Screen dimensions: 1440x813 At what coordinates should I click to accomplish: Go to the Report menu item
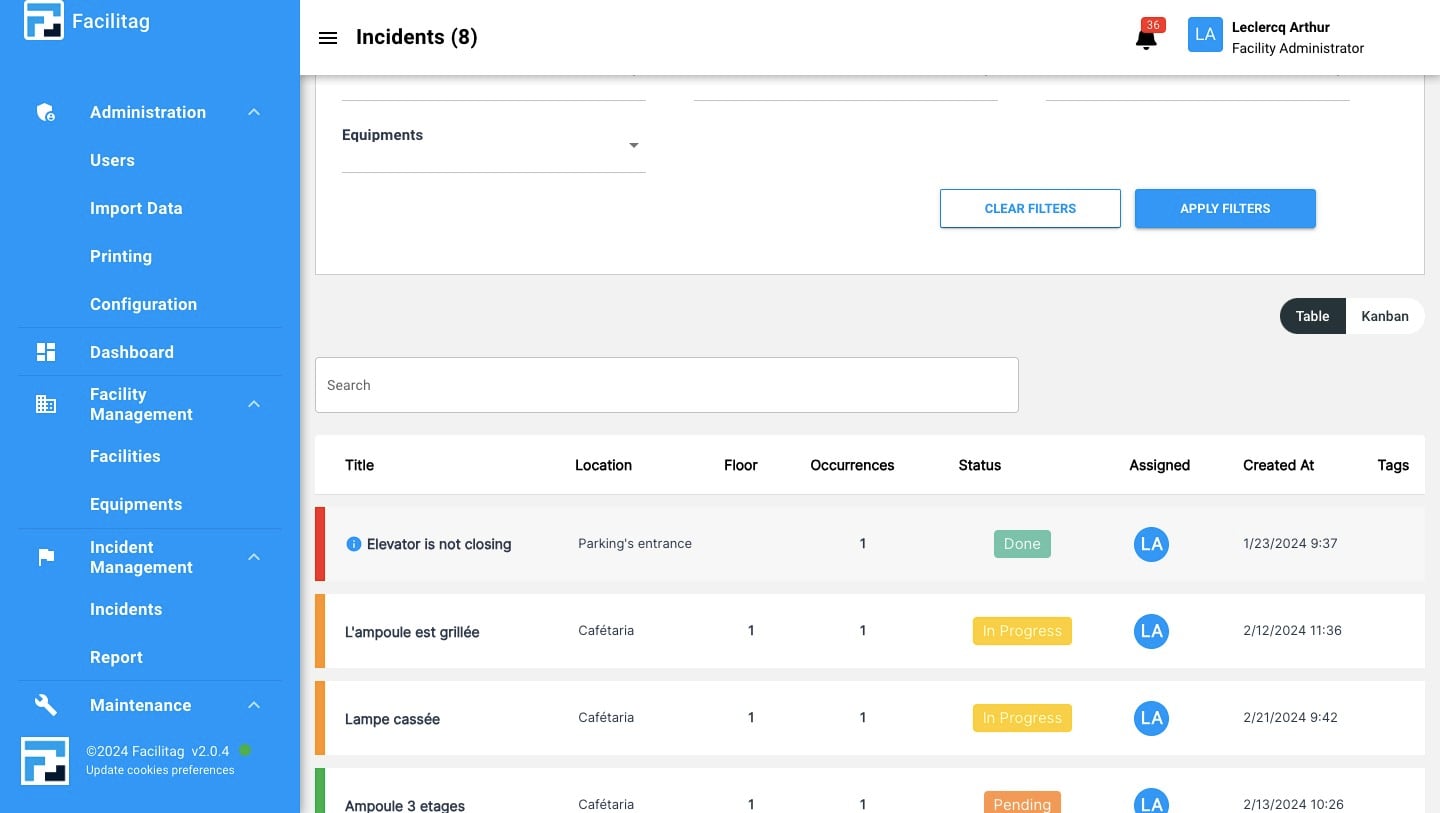tap(116, 657)
